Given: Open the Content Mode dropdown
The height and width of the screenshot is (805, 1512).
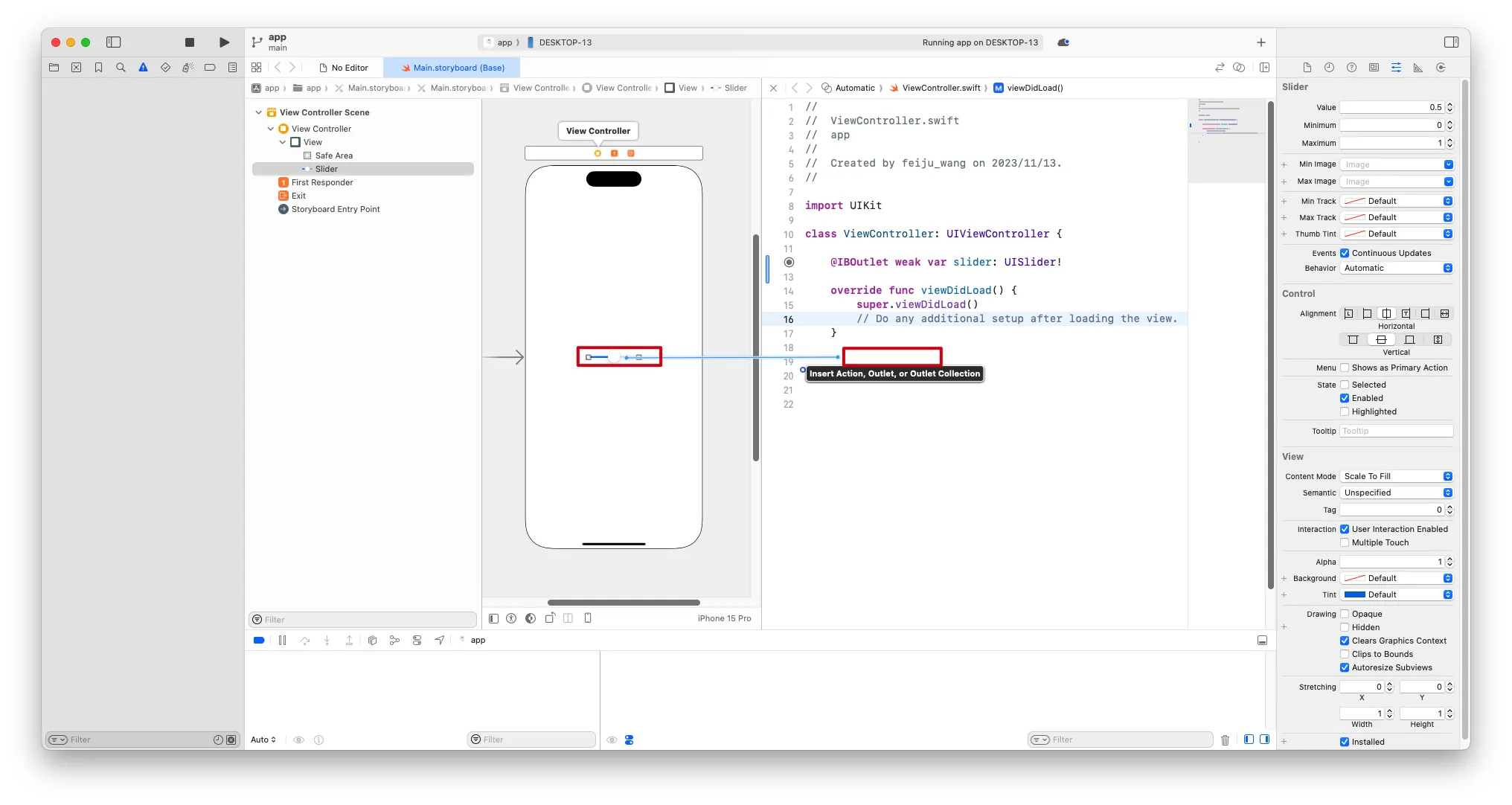Looking at the screenshot, I should (1397, 476).
